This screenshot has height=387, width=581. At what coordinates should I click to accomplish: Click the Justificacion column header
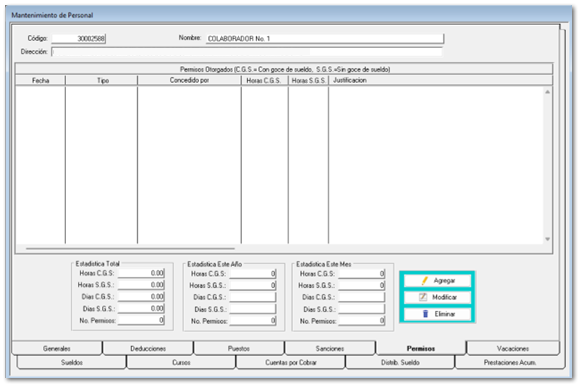click(441, 80)
